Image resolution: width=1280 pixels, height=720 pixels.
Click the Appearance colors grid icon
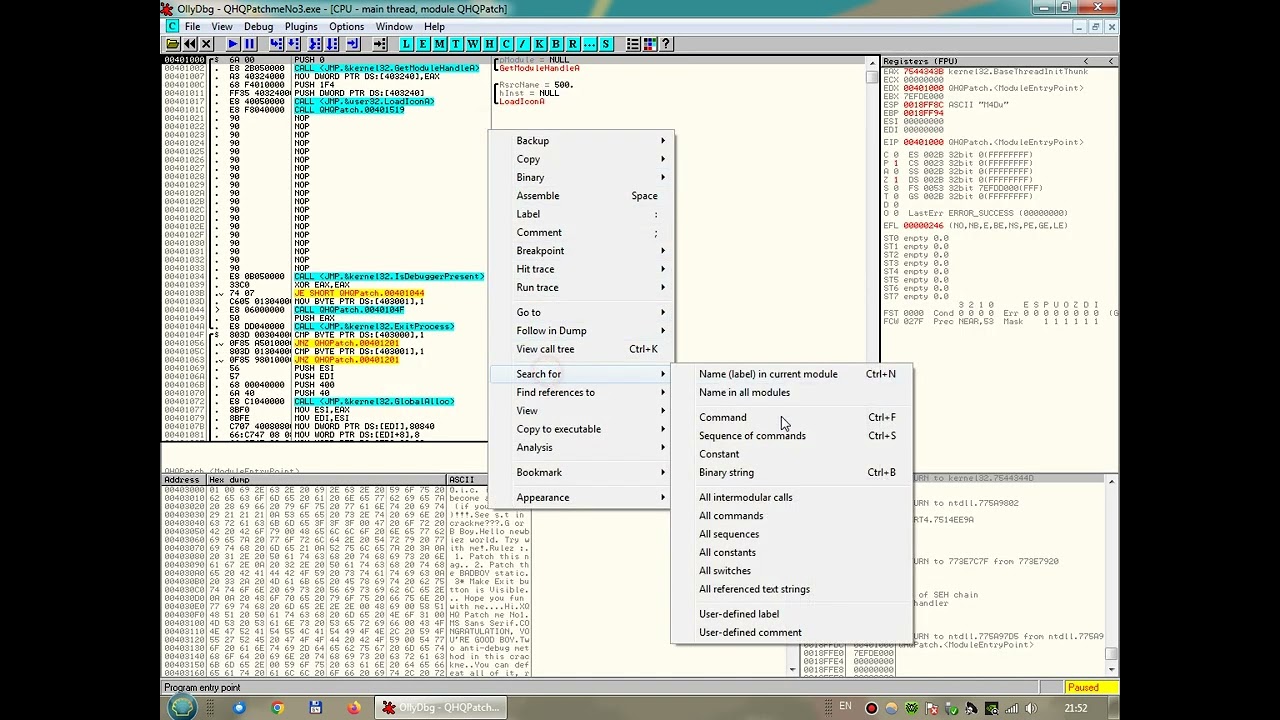(x=649, y=44)
